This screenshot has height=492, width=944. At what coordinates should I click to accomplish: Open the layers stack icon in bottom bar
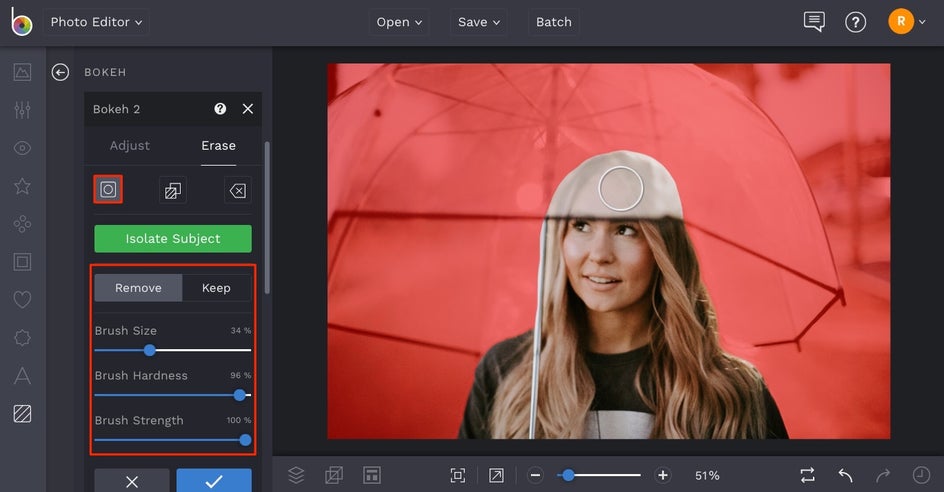click(296, 475)
